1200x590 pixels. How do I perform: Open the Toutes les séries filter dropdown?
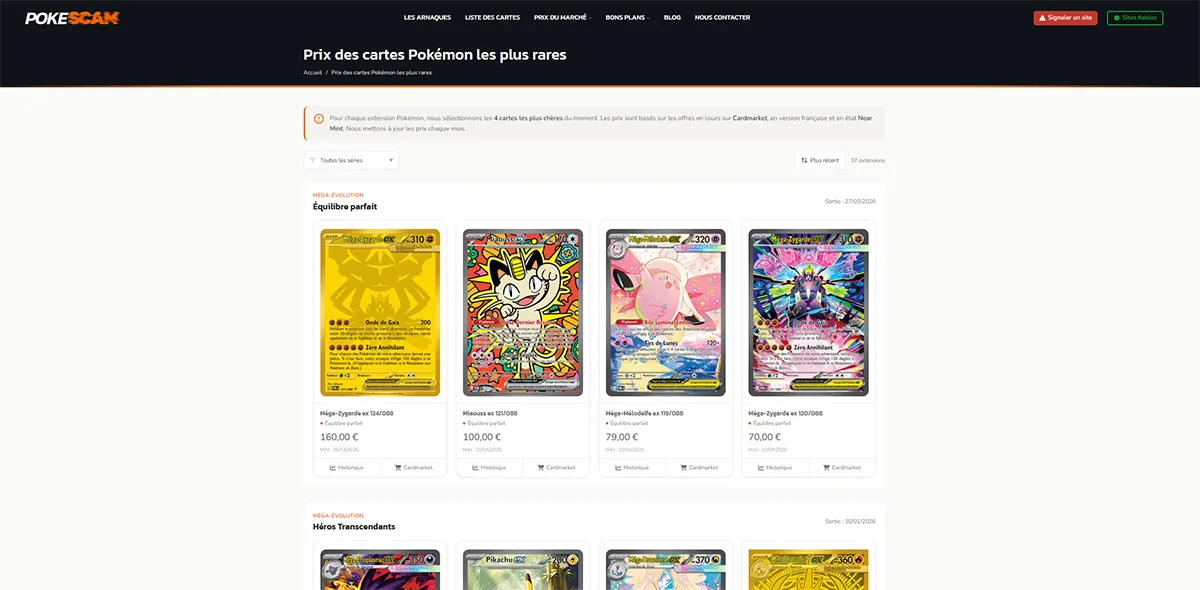351,160
